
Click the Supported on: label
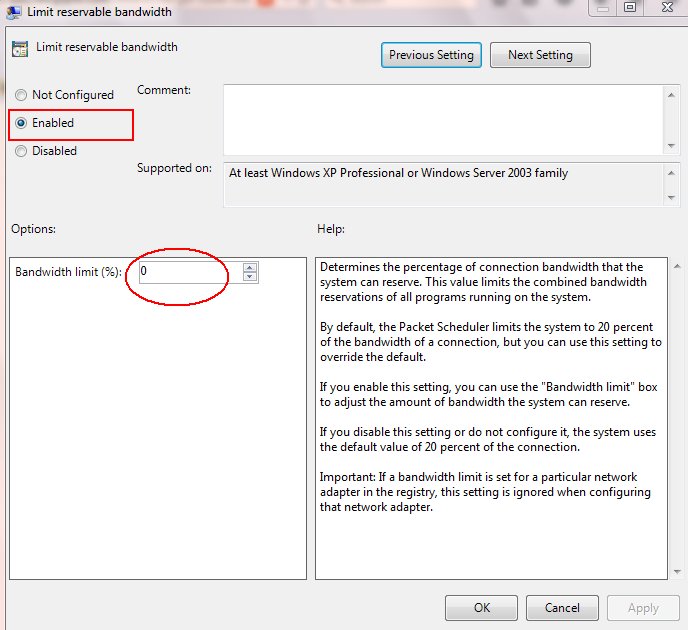[x=174, y=168]
